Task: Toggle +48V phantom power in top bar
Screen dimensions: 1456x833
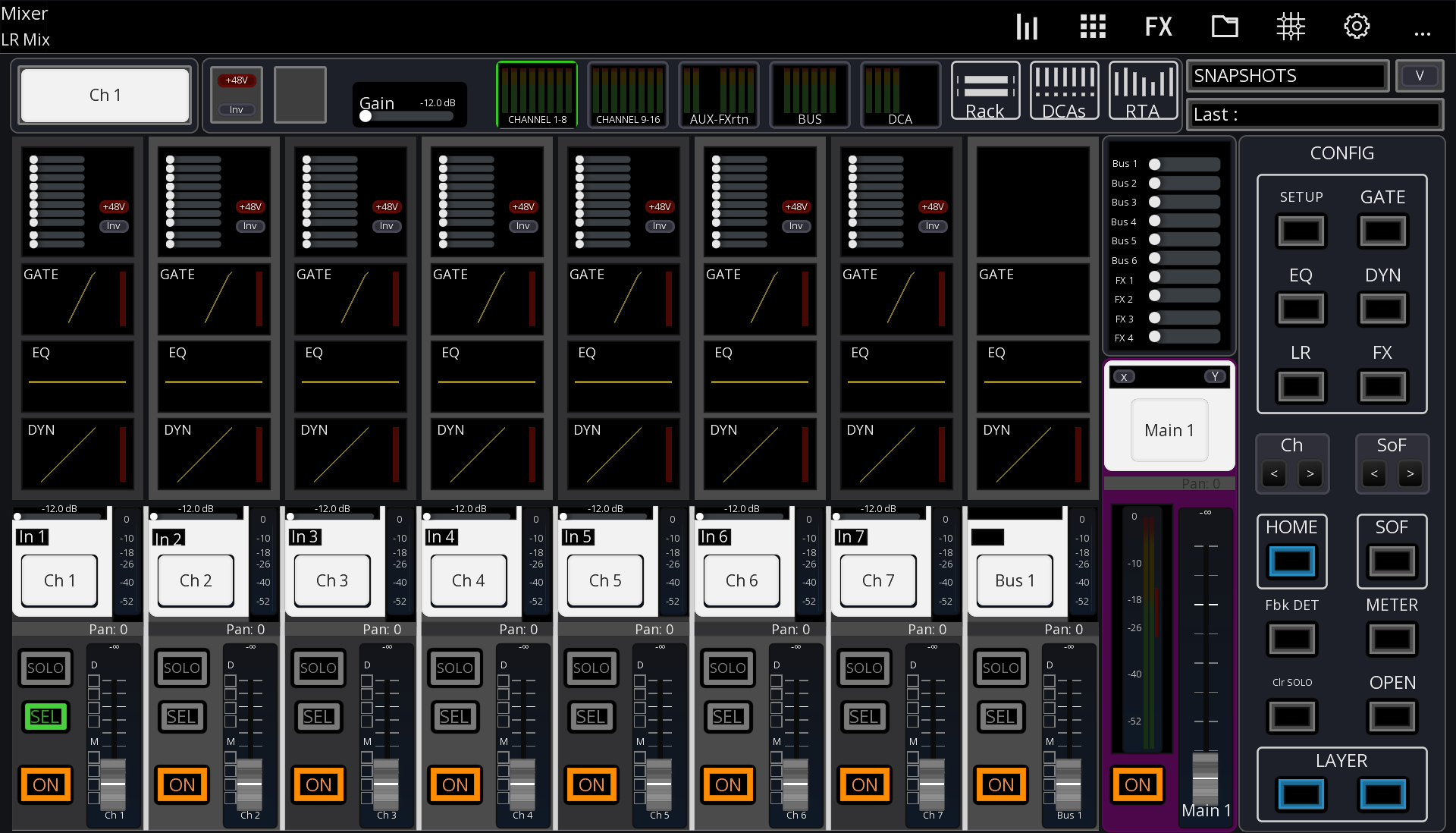Action: click(x=237, y=80)
